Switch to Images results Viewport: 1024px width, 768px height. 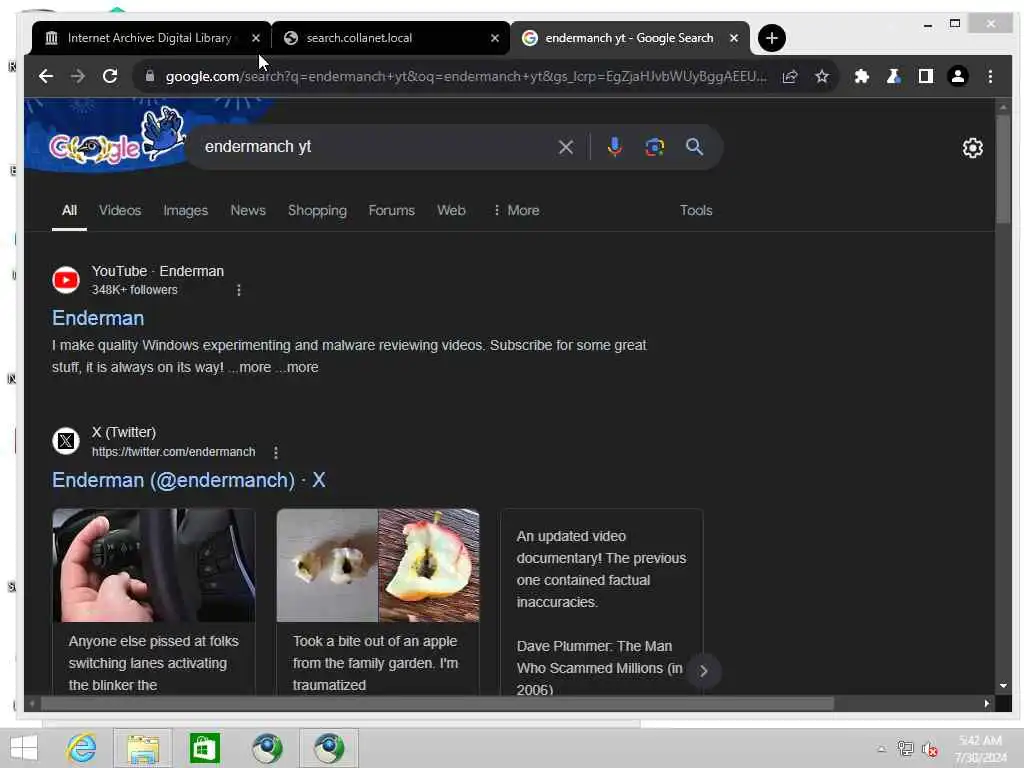185,211
